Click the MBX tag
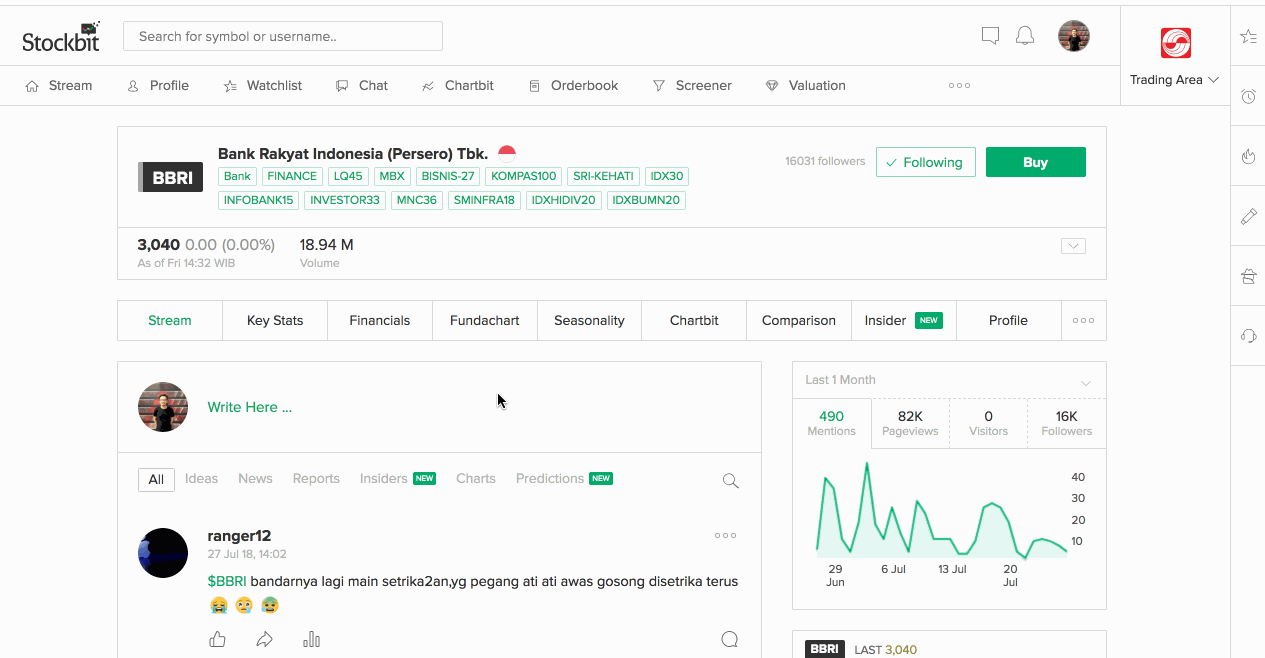Image resolution: width=1265 pixels, height=658 pixels. coord(392,176)
